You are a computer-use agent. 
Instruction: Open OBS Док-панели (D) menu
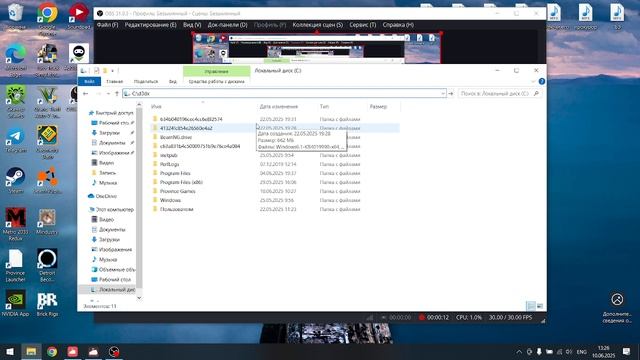(227, 25)
